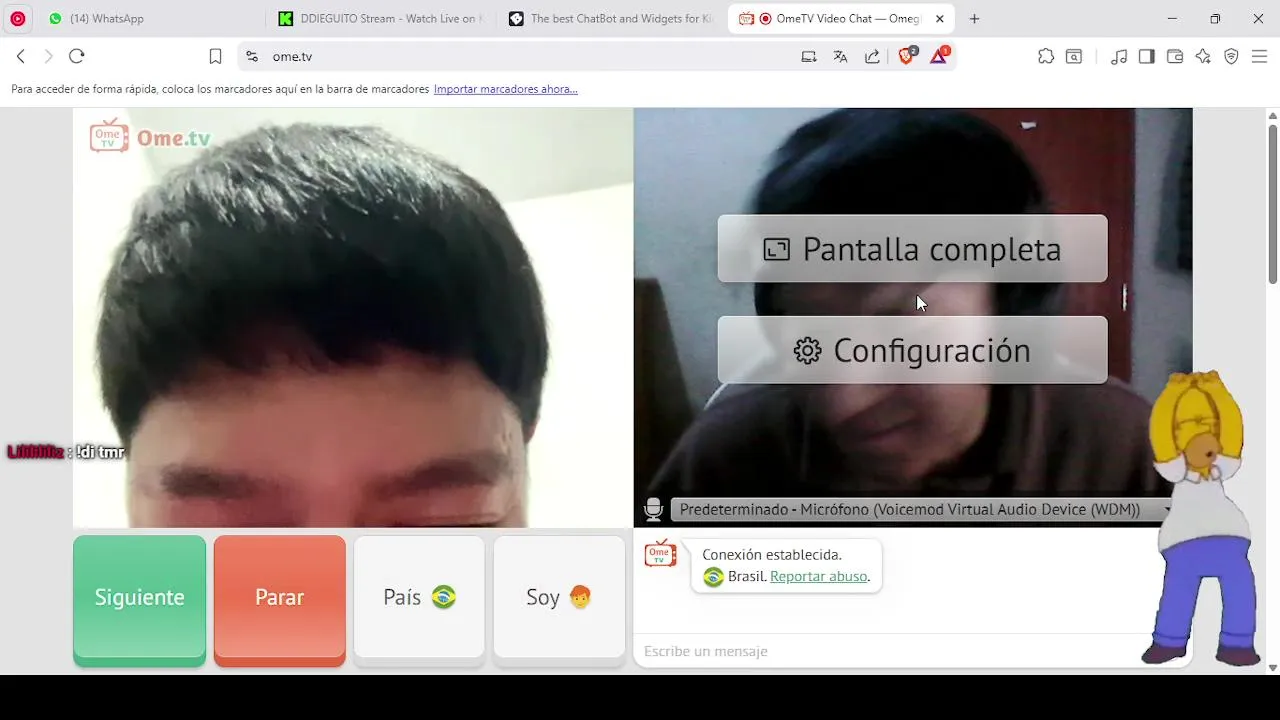
Task: Click the Importar marcadores ahora link
Action: pyautogui.click(x=505, y=89)
